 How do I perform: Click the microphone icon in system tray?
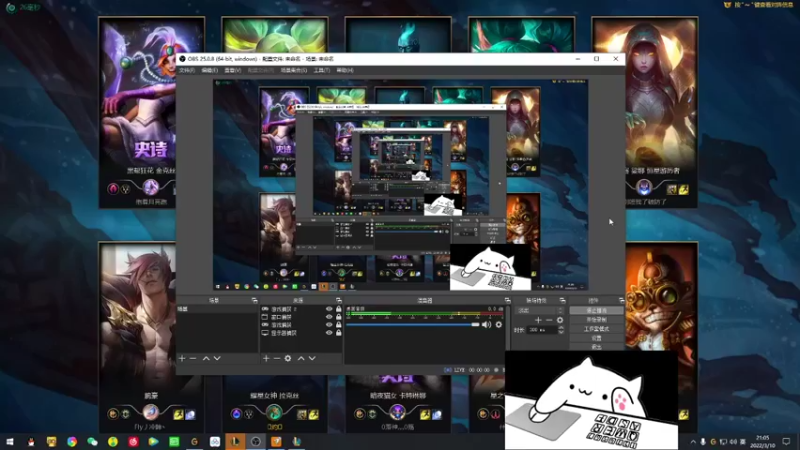point(703,441)
